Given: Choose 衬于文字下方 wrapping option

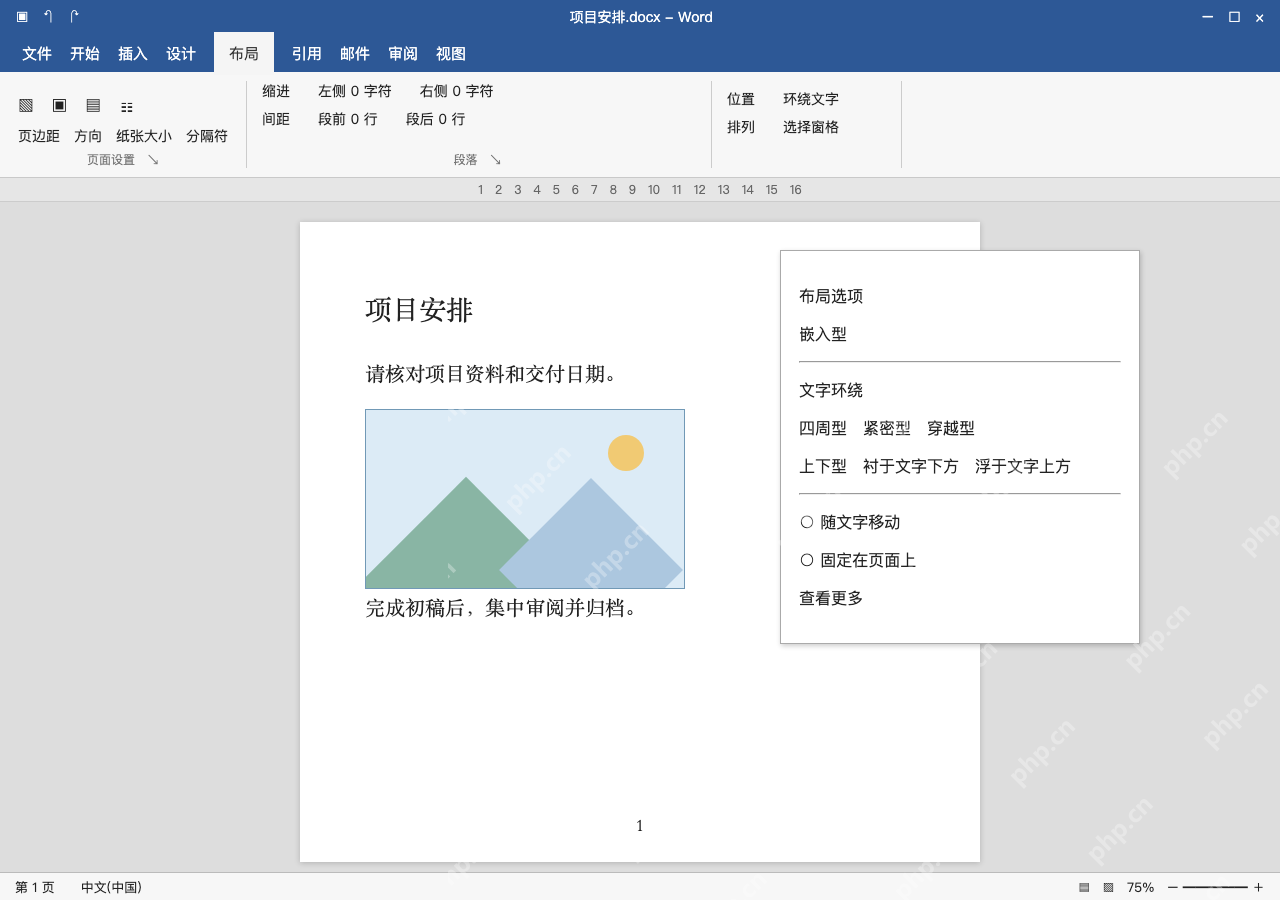Looking at the screenshot, I should pos(911,466).
